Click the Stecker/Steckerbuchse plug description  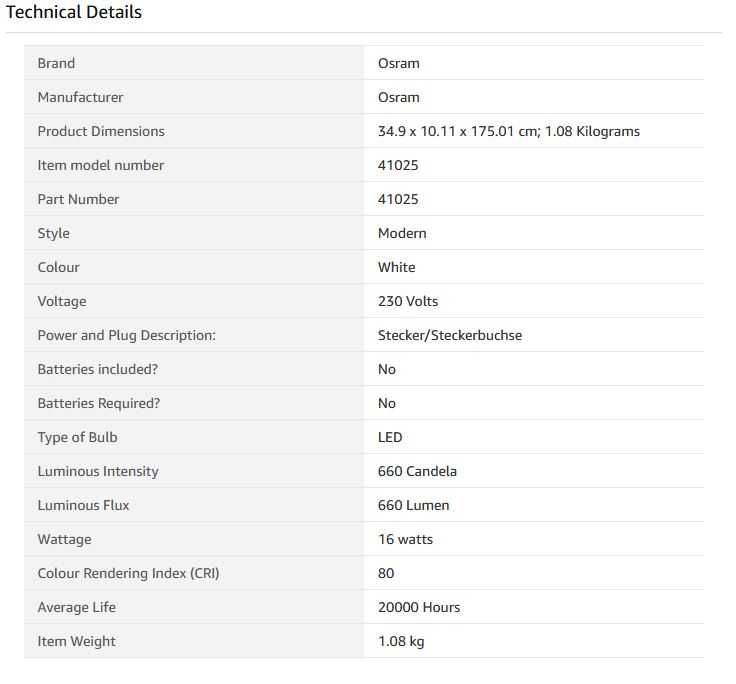pyautogui.click(x=450, y=335)
